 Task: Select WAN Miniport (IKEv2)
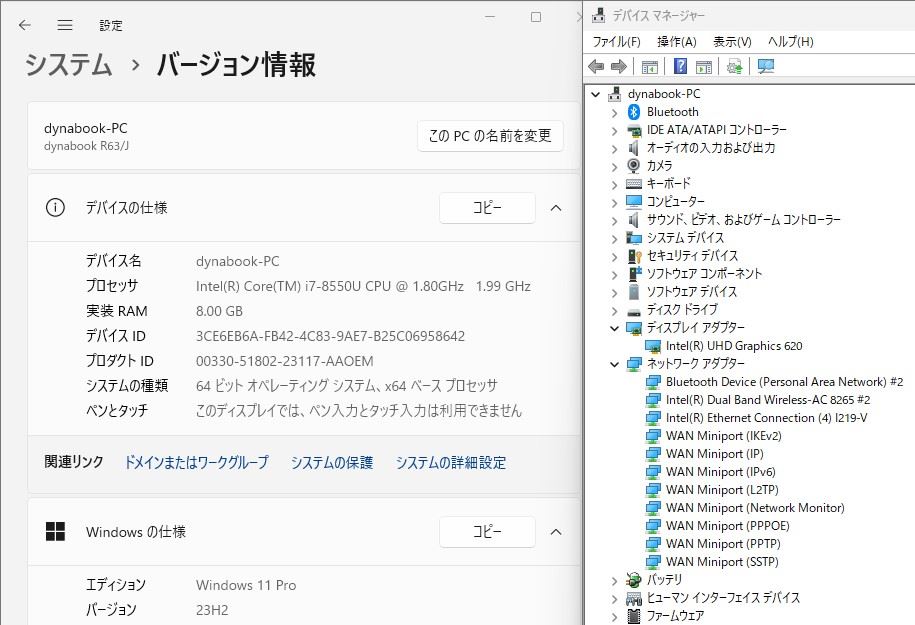tap(724, 436)
